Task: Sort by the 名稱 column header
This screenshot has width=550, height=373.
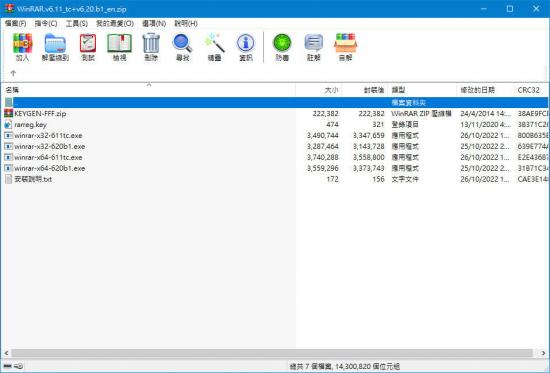Action: pyautogui.click(x=149, y=90)
